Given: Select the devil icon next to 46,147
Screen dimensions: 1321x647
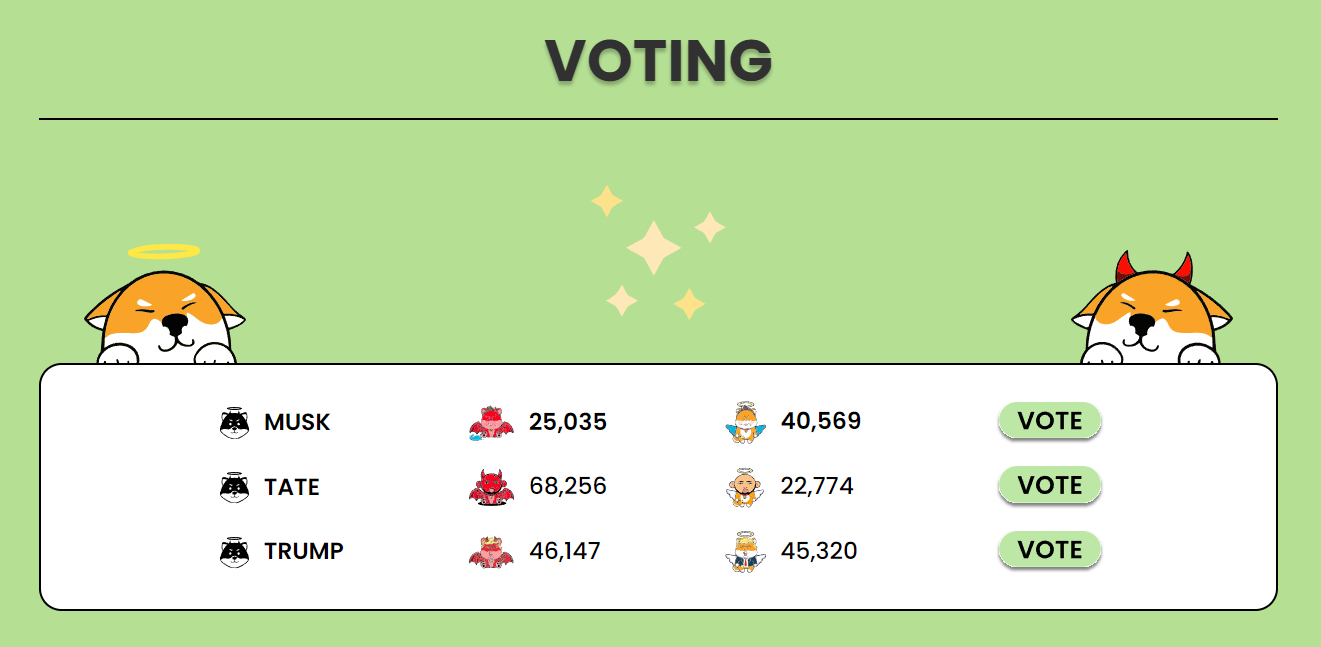Looking at the screenshot, I should pyautogui.click(x=491, y=551).
